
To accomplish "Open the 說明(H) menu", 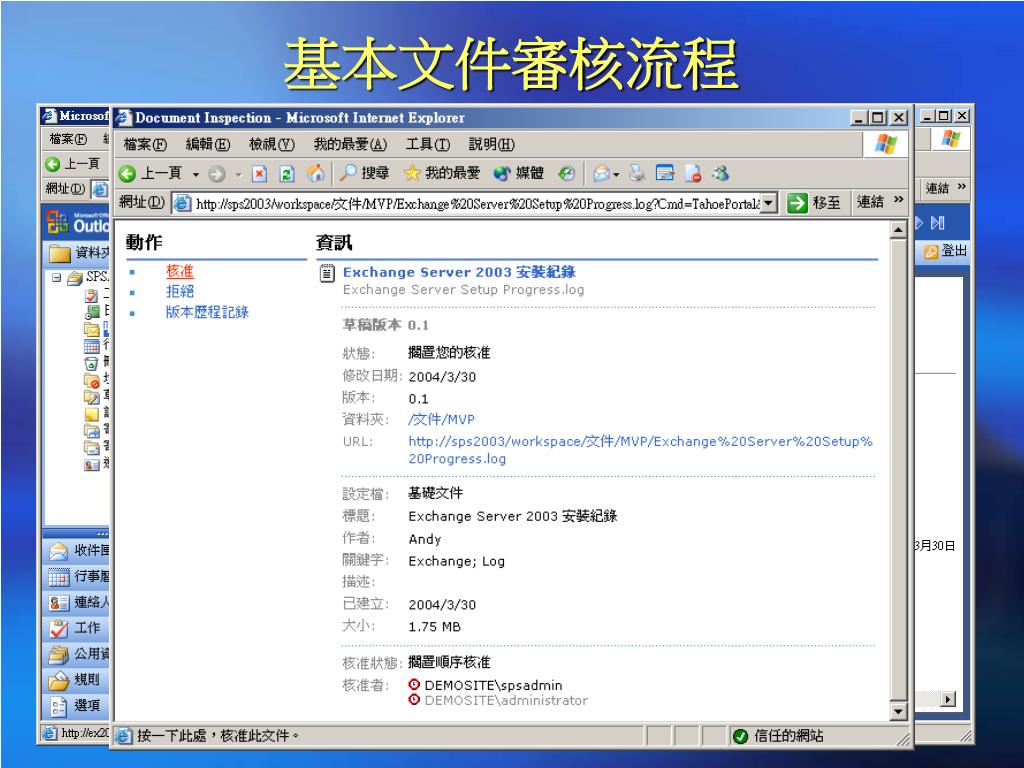I will [x=492, y=144].
